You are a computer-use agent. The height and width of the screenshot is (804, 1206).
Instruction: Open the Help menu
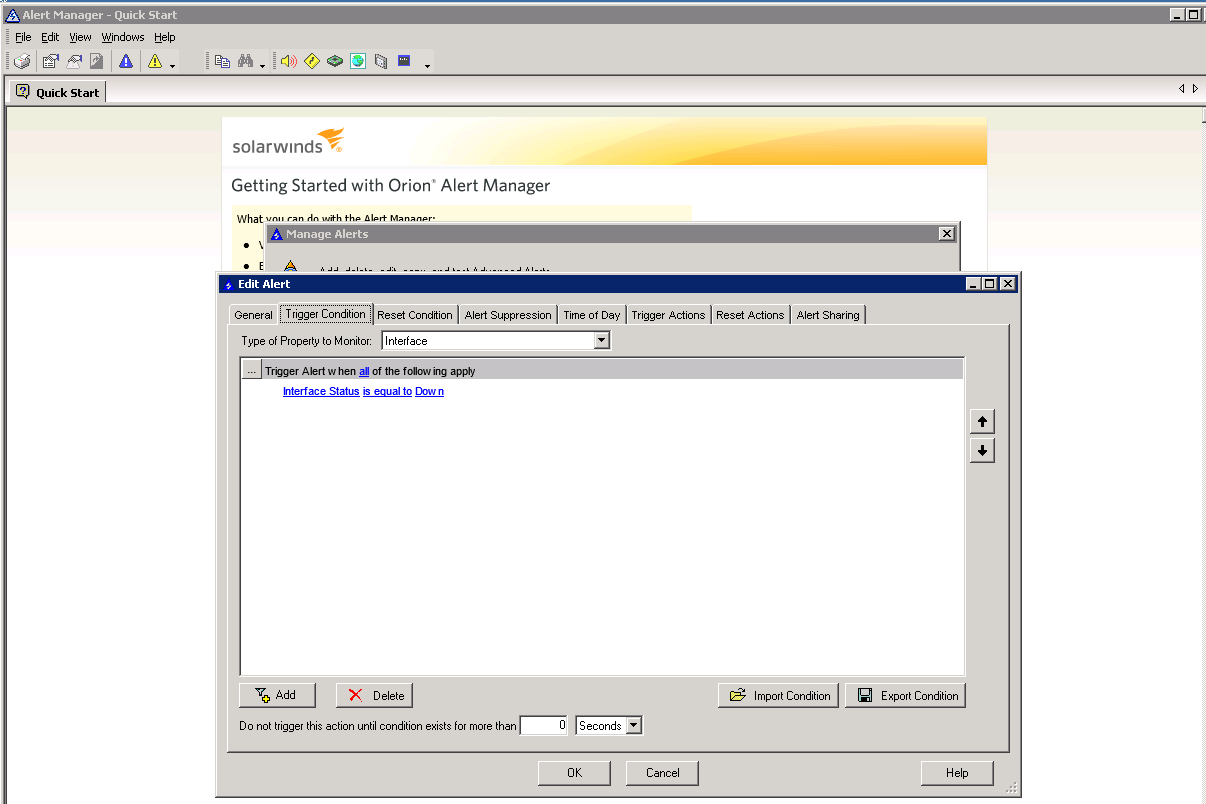coord(165,37)
